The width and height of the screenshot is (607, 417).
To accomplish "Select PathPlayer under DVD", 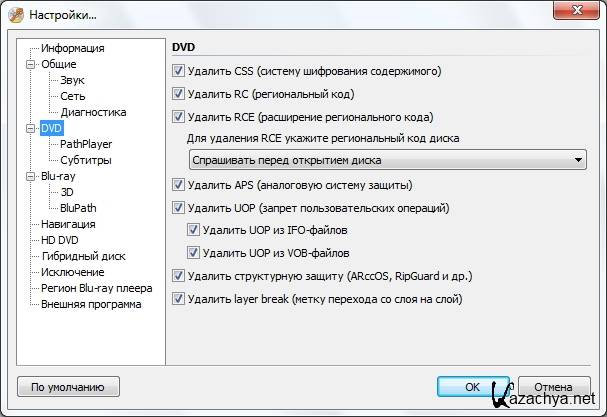I will tap(86, 144).
